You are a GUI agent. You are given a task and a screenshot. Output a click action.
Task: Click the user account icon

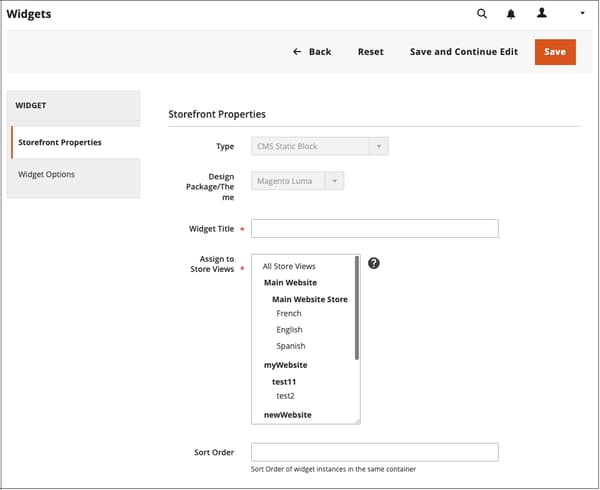(542, 14)
